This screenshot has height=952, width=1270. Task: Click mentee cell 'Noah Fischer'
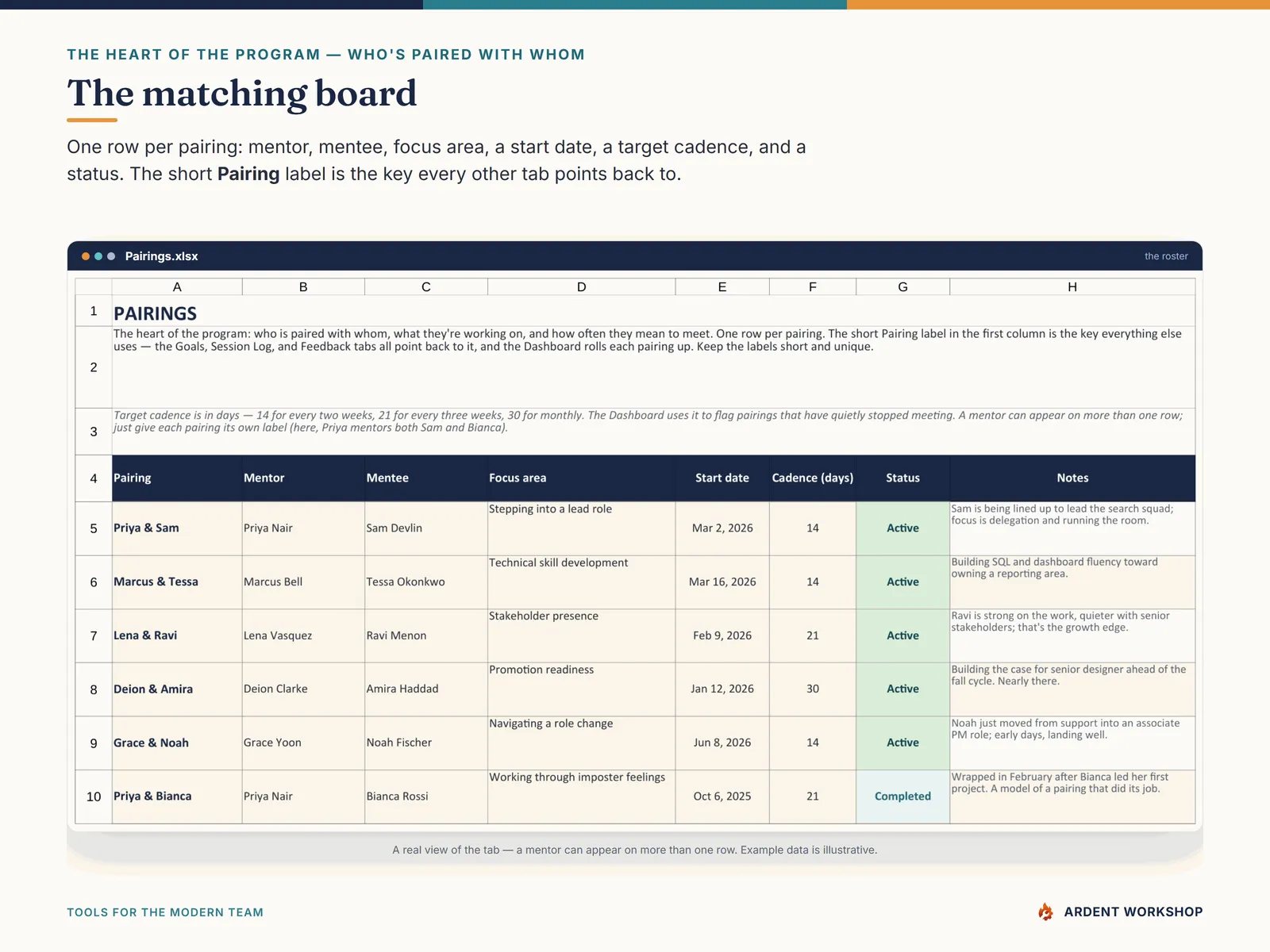tap(426, 743)
